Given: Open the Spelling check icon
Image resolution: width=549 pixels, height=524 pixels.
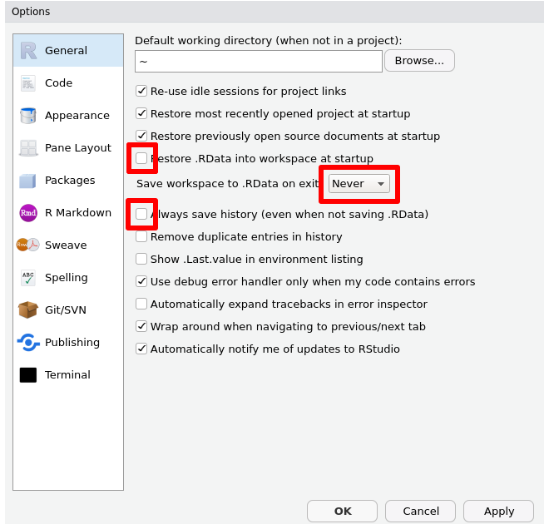Looking at the screenshot, I should click(28, 278).
